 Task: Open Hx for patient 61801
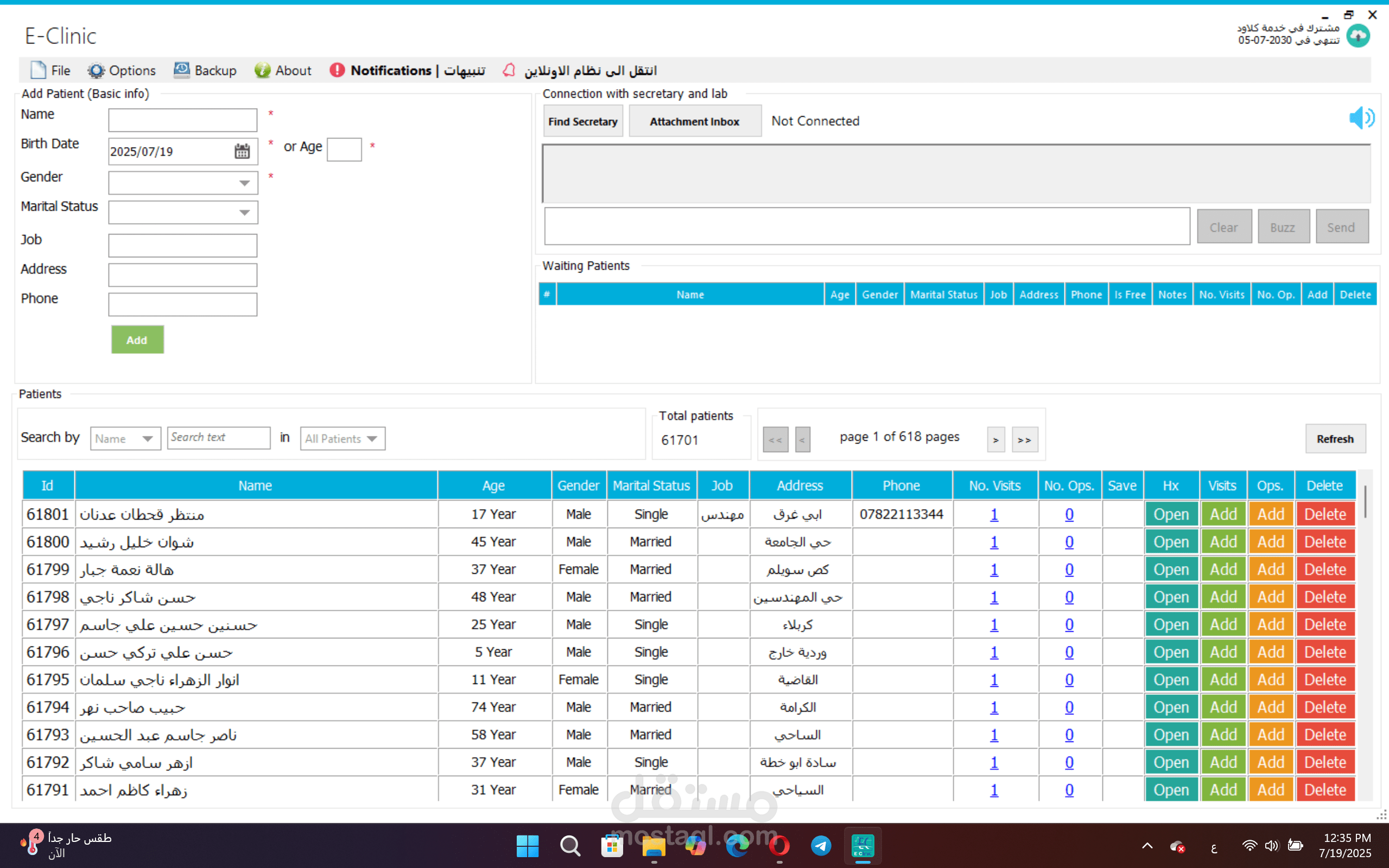click(1171, 515)
